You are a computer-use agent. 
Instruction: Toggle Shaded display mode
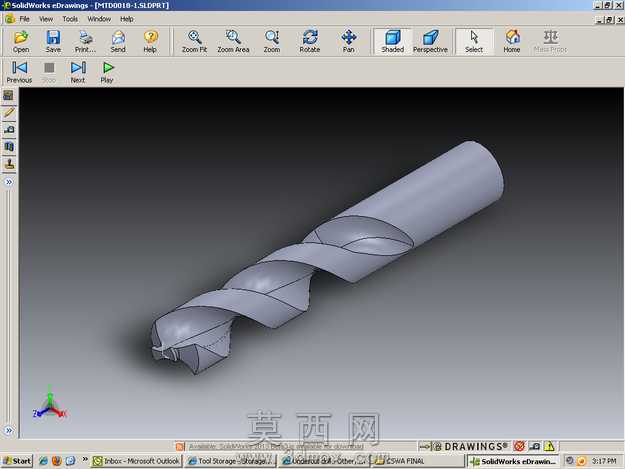pos(393,41)
